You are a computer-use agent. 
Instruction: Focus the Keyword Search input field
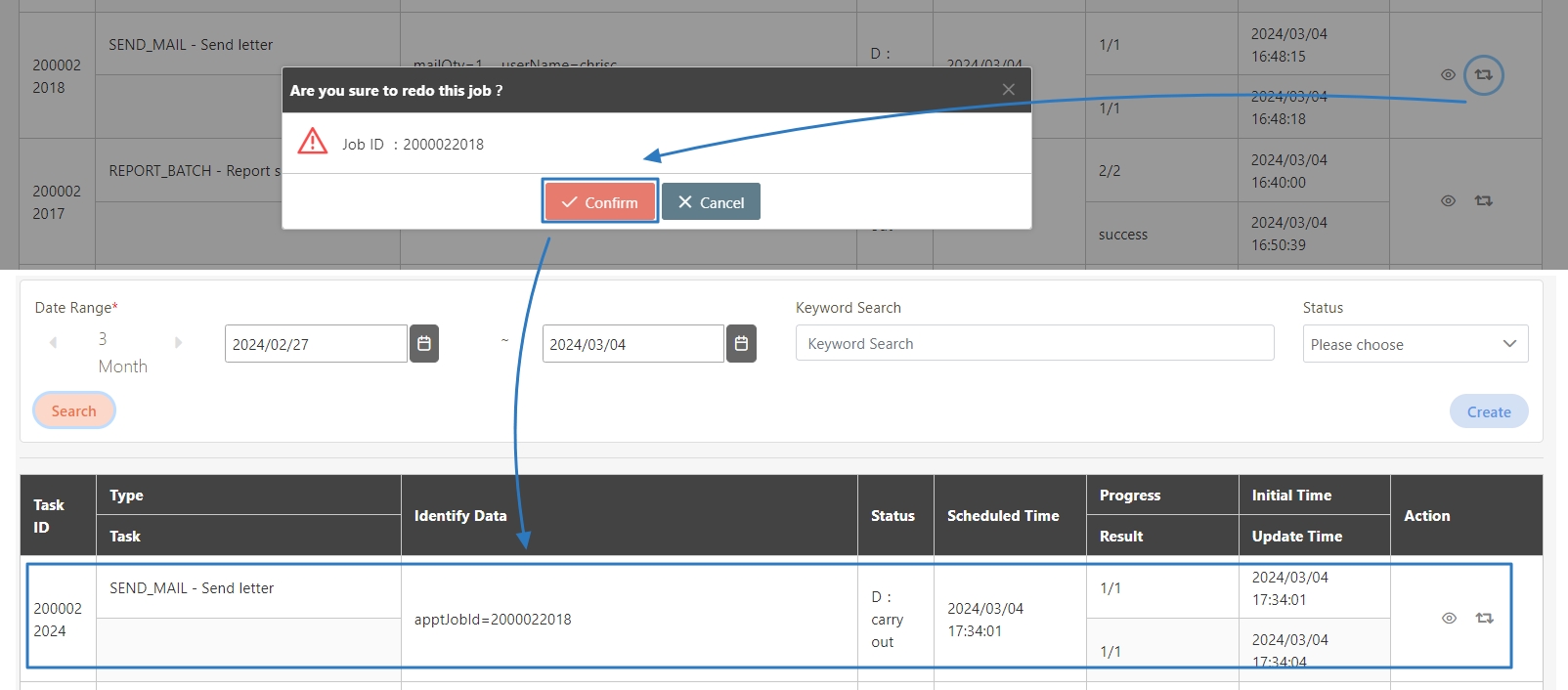click(x=1034, y=344)
